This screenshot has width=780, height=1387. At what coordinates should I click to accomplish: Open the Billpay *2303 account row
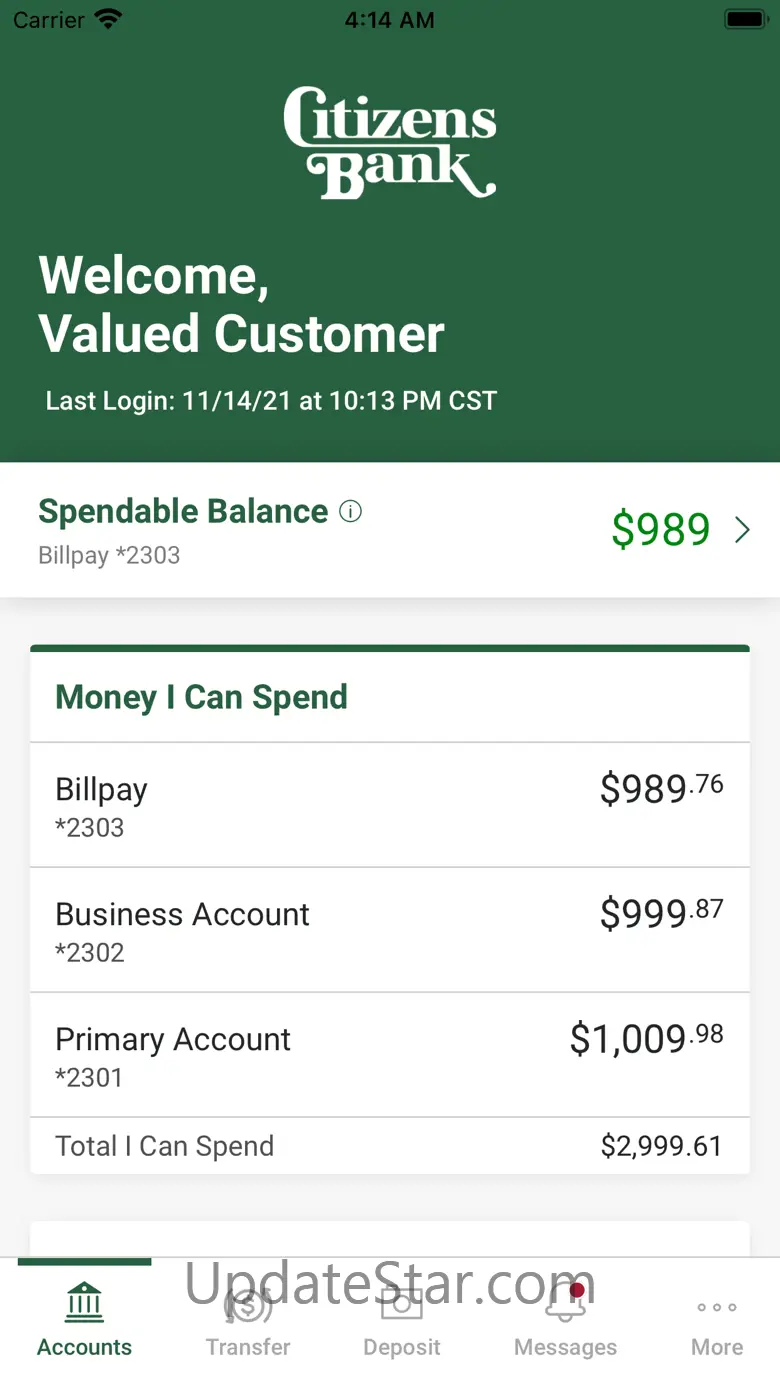coord(390,805)
